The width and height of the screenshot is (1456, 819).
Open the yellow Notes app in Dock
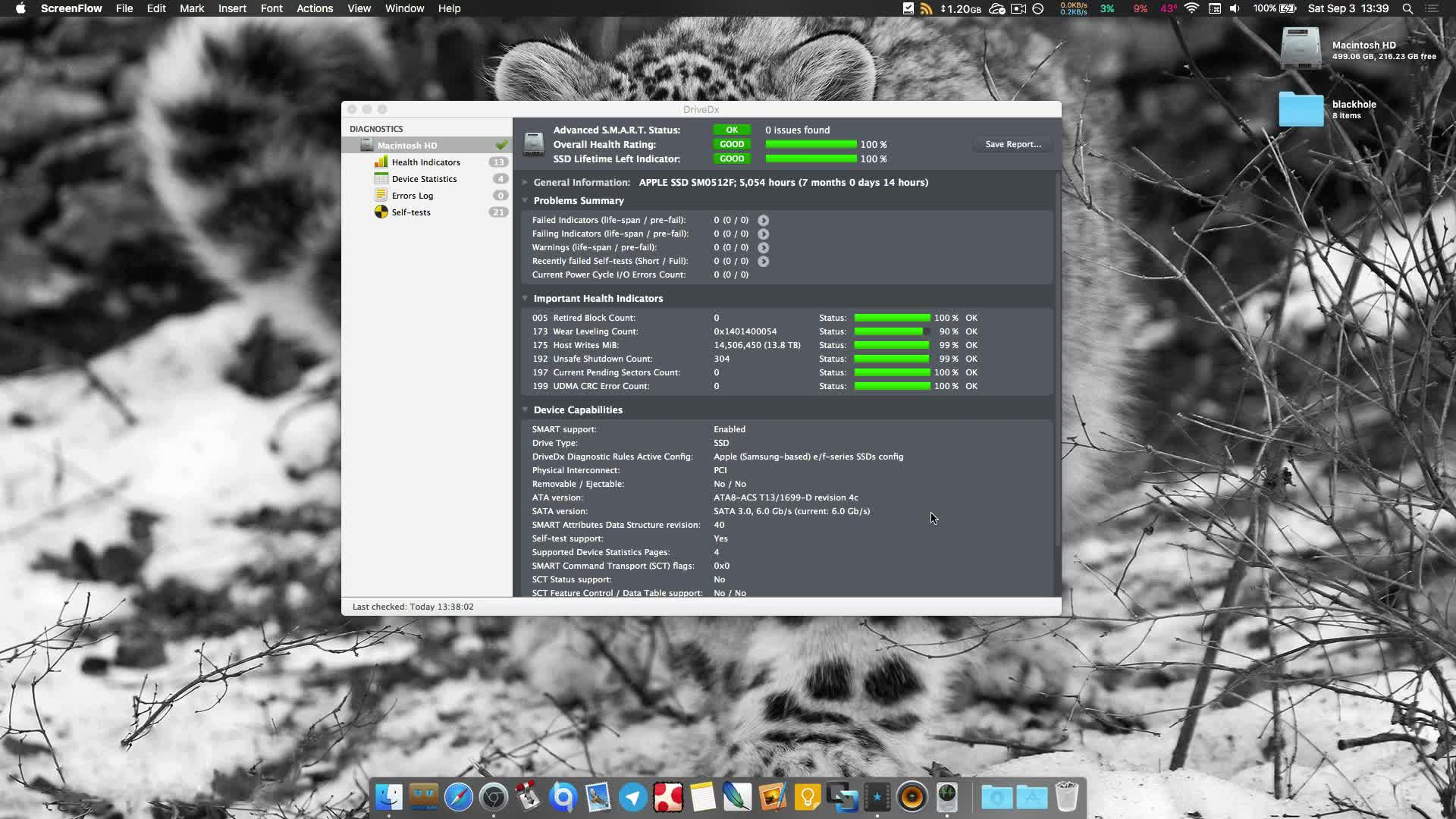(703, 797)
